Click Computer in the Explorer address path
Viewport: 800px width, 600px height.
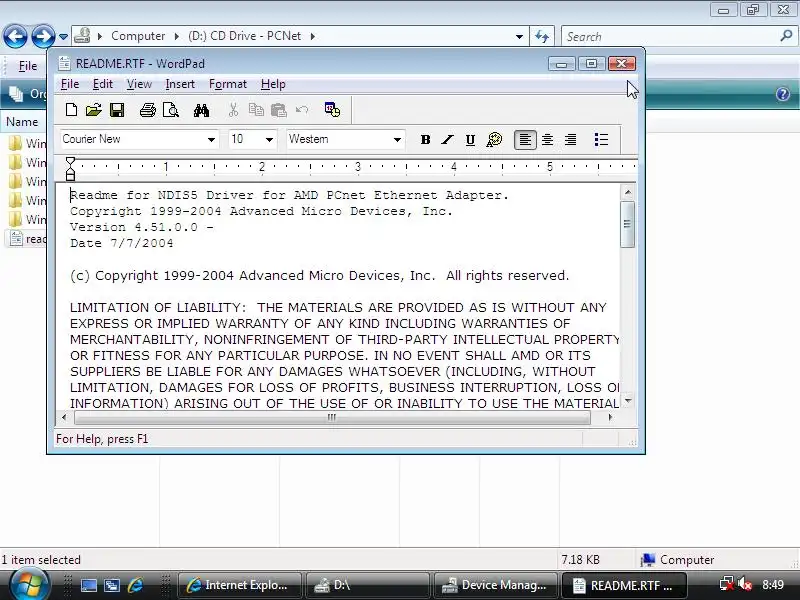[x=138, y=36]
